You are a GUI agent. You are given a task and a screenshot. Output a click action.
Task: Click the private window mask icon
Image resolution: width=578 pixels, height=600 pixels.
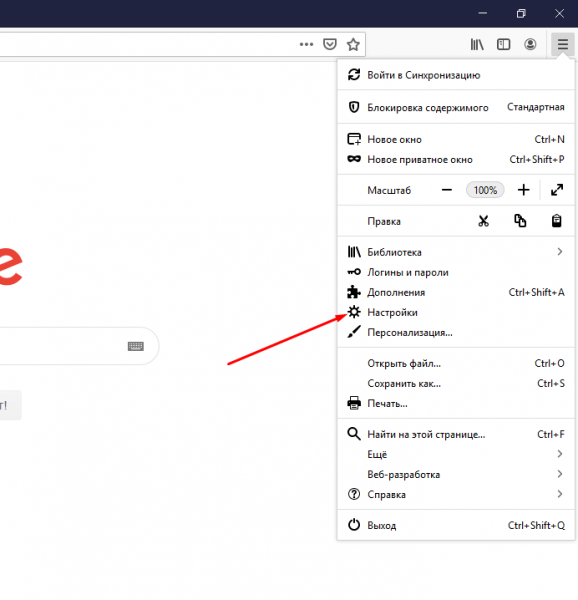pyautogui.click(x=354, y=159)
